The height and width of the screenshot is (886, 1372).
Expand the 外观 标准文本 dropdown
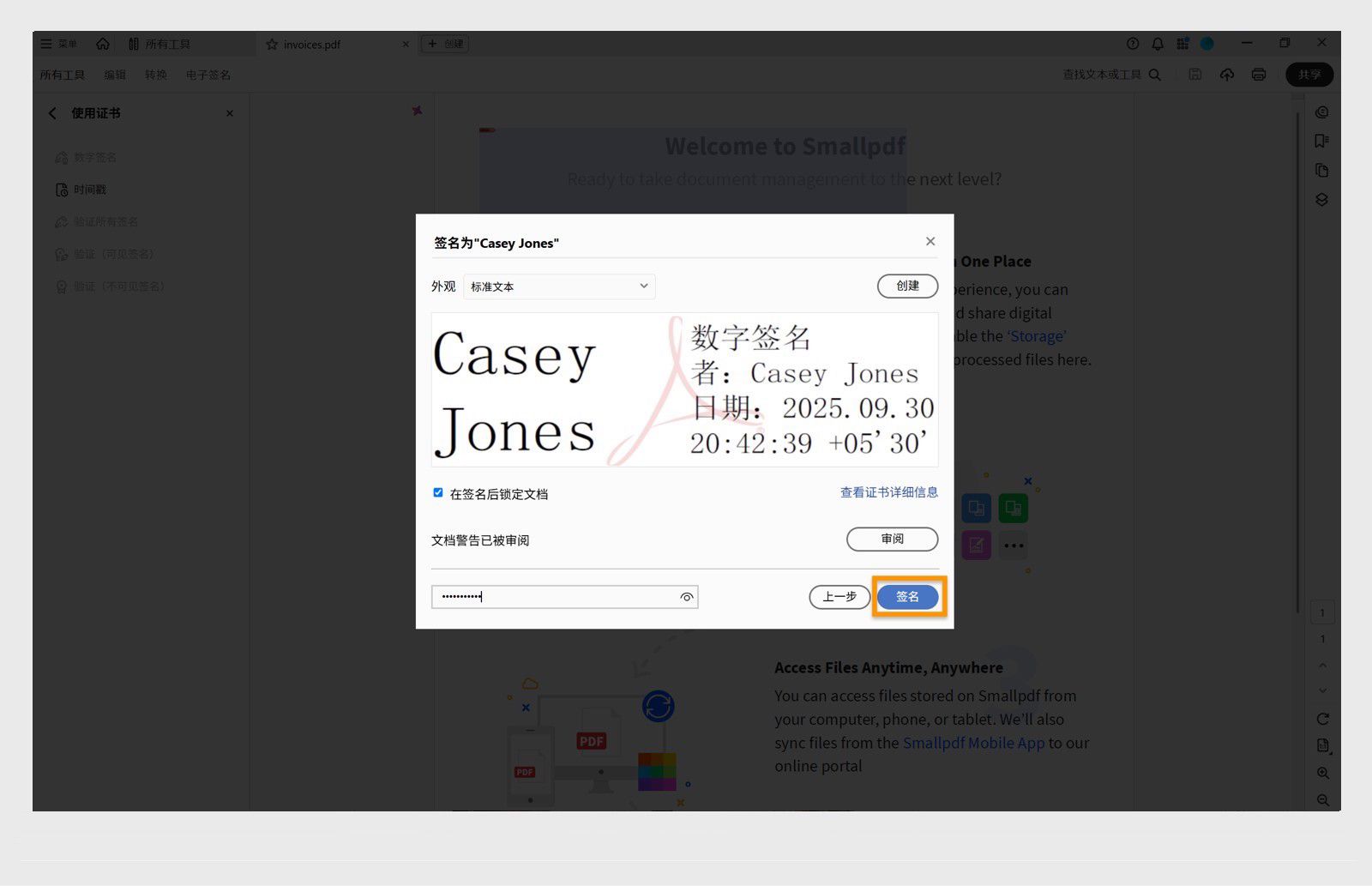tap(559, 286)
